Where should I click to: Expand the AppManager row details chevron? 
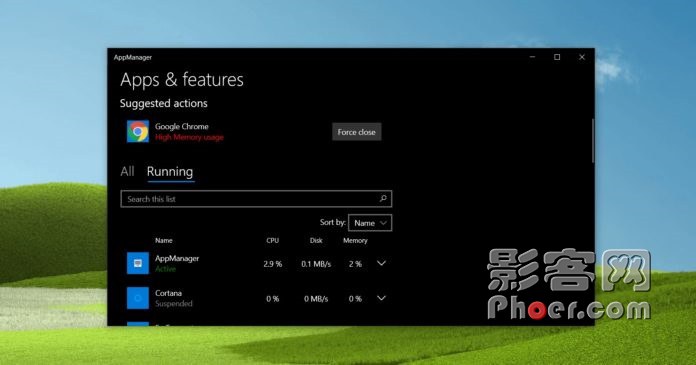coord(381,263)
